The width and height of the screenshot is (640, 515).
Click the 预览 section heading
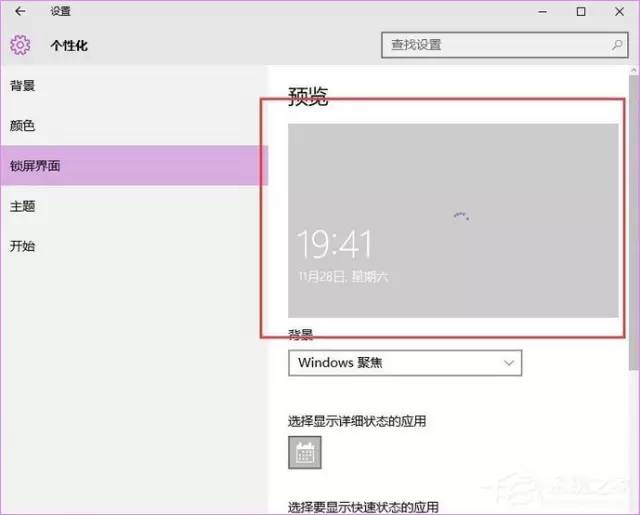click(x=308, y=97)
